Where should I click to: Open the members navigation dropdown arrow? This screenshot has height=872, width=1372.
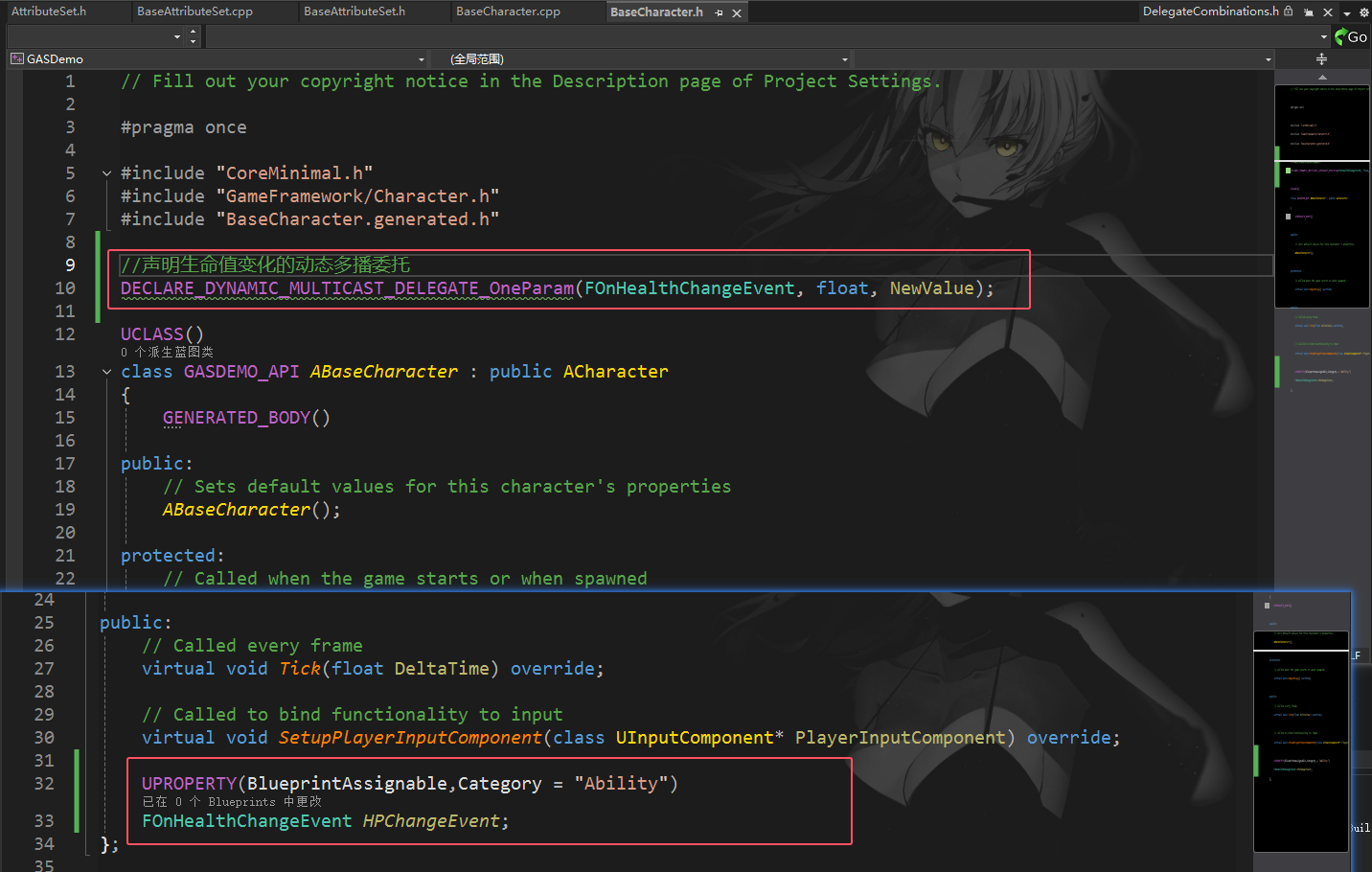1268,59
